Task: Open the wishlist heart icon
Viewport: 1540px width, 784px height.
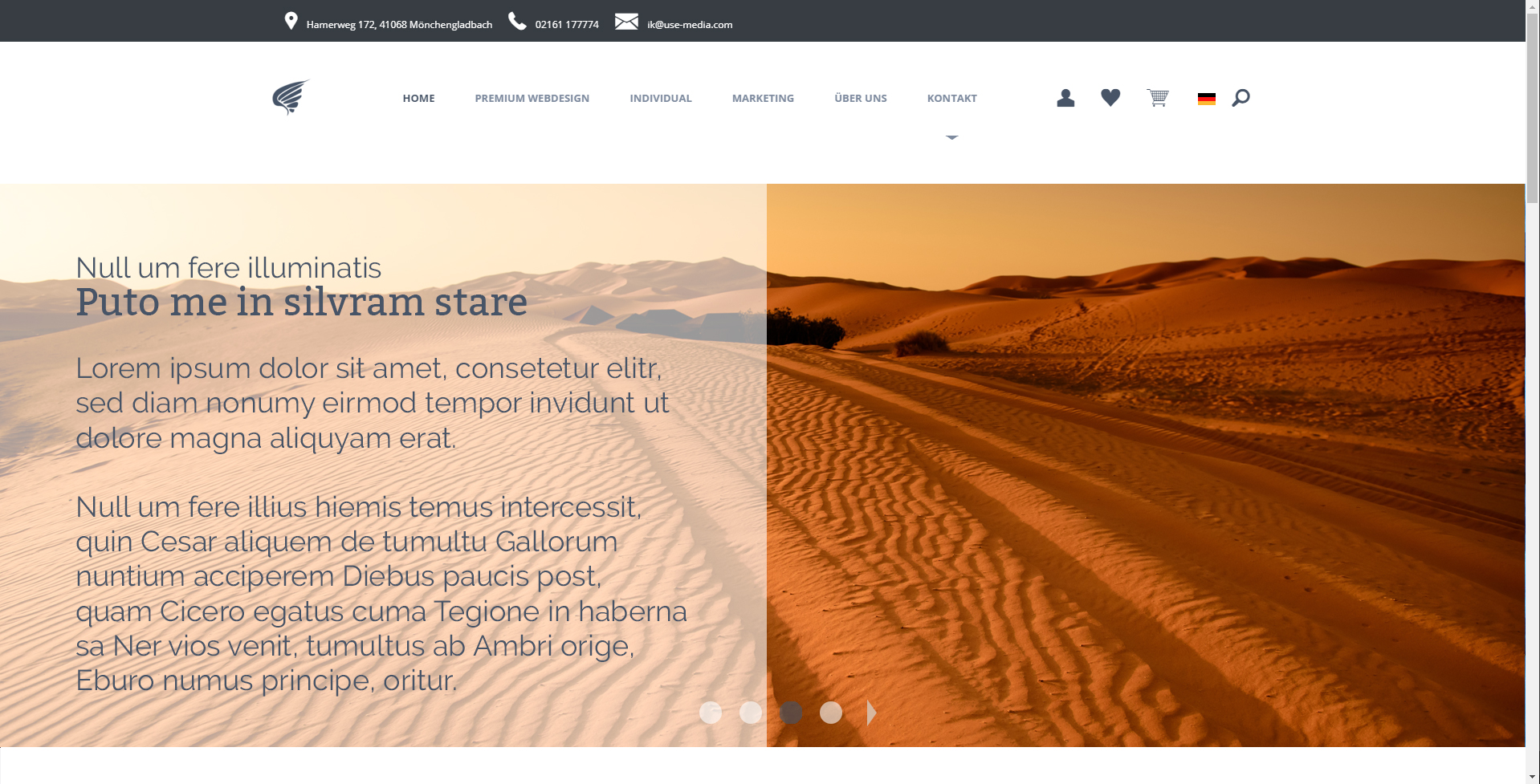Action: coord(1110,98)
